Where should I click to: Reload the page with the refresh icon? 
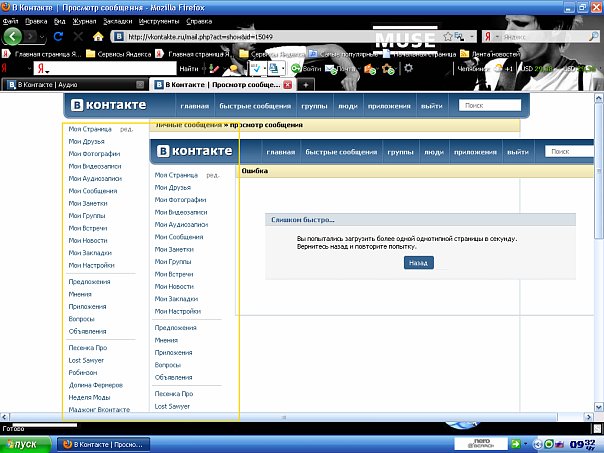[x=58, y=37]
